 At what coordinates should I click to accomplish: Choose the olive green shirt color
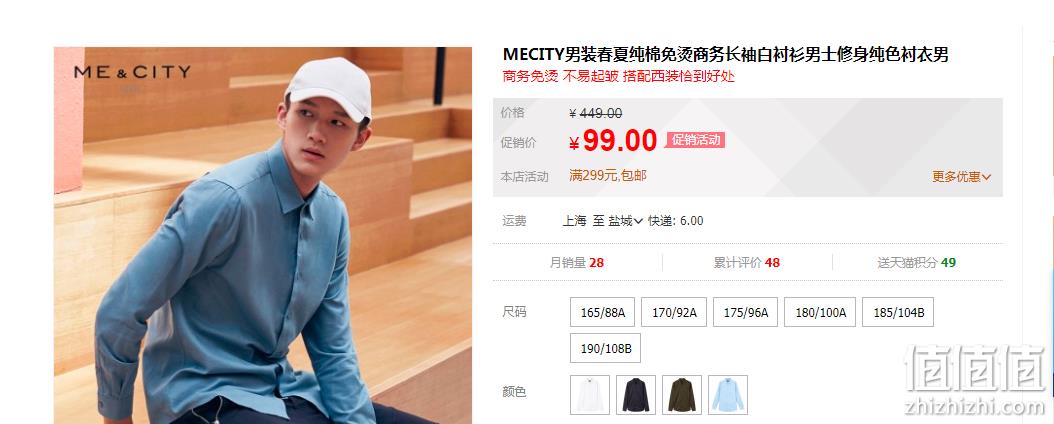point(682,394)
